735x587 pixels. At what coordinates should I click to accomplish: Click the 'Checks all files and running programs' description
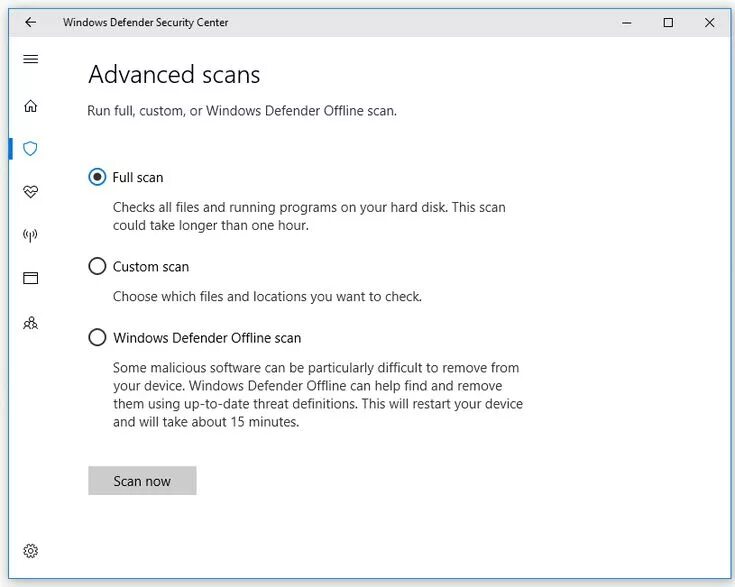[x=309, y=216]
